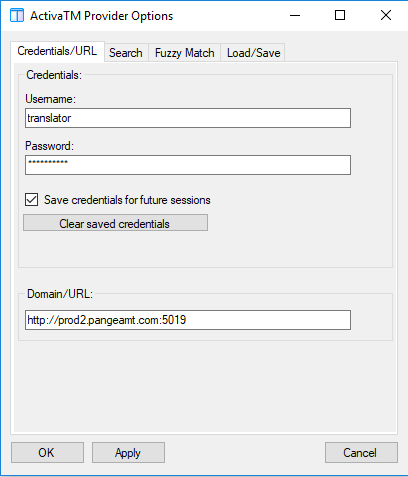This screenshot has width=408, height=477.
Task: Maximize the ActivaTM Provider Options window
Action: (340, 15)
